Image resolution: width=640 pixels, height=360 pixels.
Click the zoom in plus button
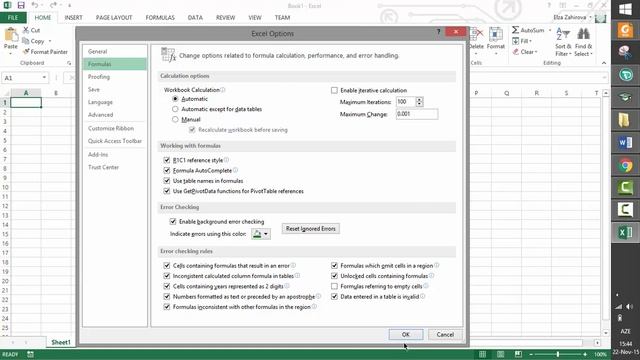(585, 354)
